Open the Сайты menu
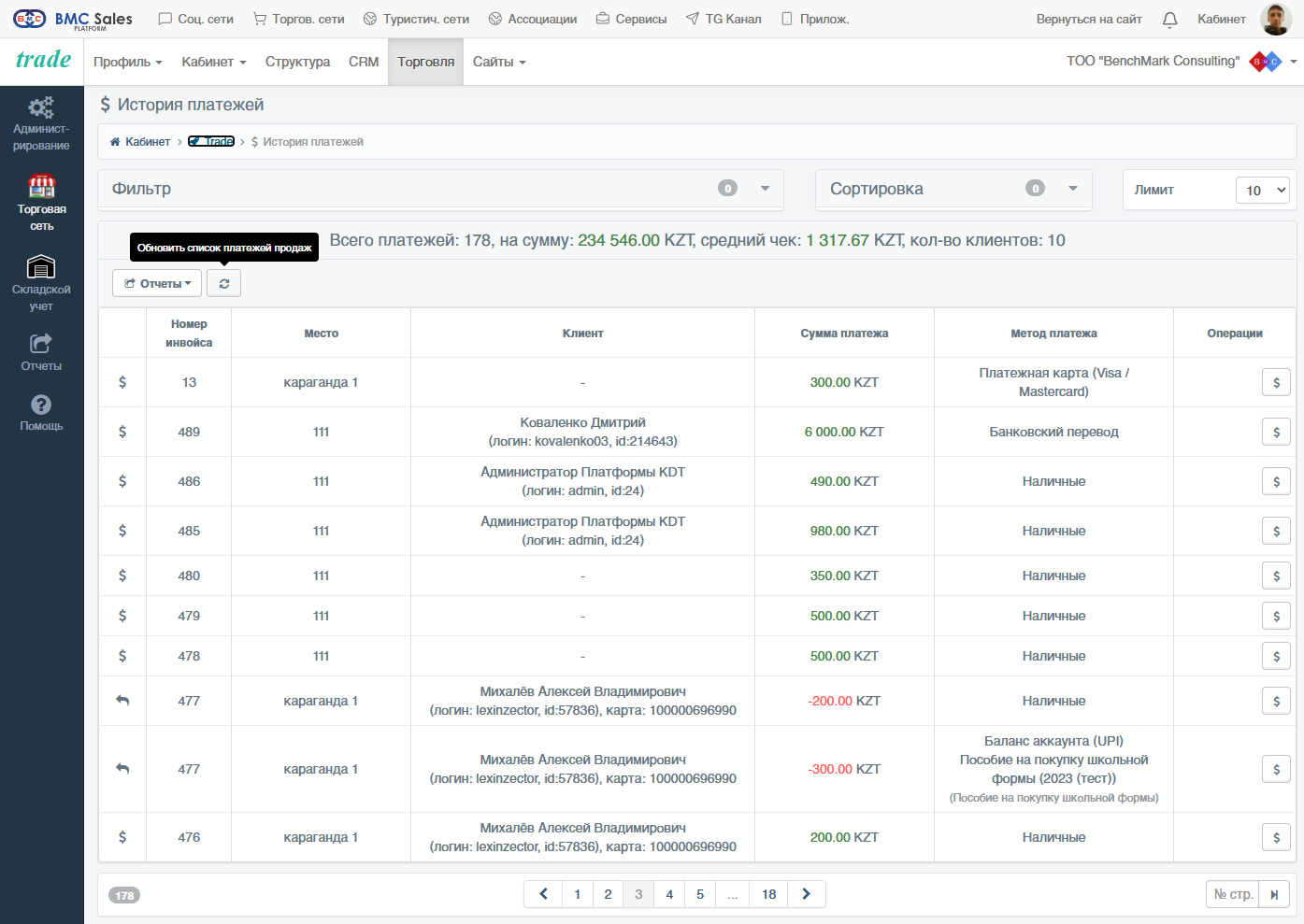This screenshot has width=1304, height=924. tap(499, 62)
